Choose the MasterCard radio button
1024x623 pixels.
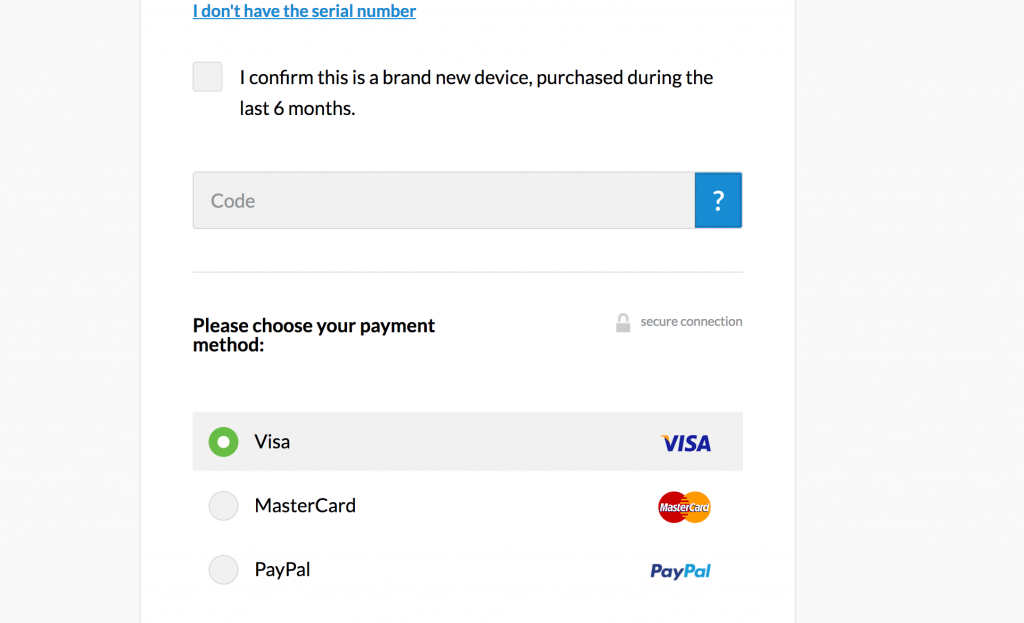[223, 506]
